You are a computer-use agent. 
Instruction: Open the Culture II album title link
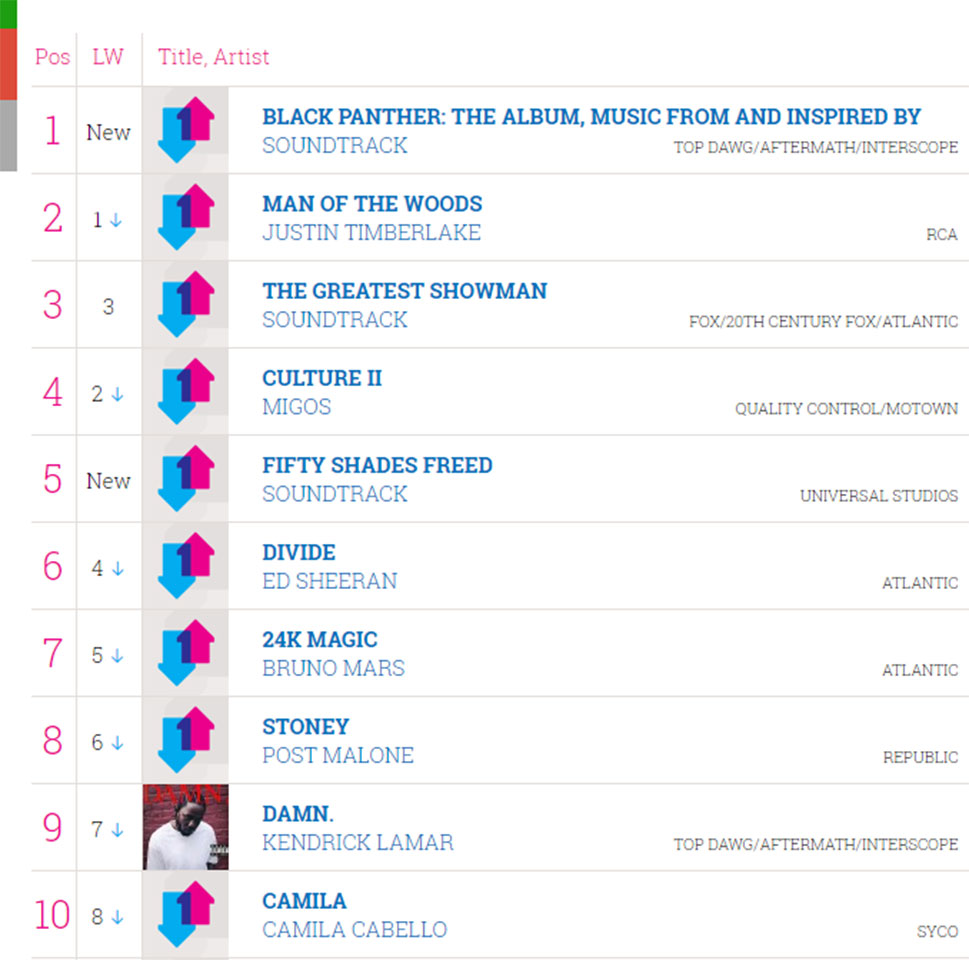(x=322, y=378)
